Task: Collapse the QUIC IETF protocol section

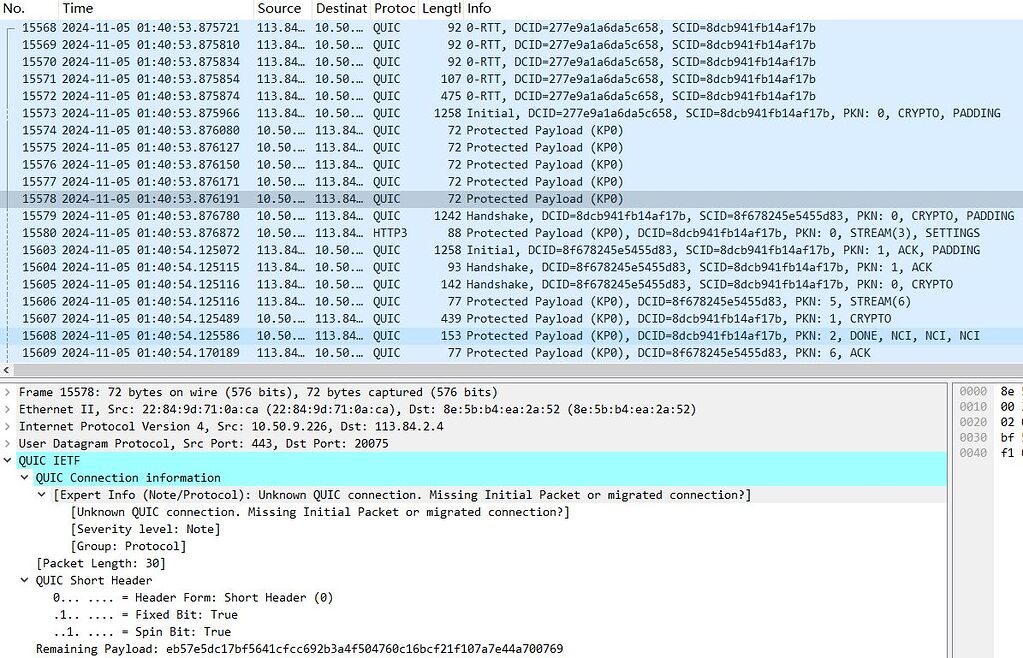Action: point(10,460)
